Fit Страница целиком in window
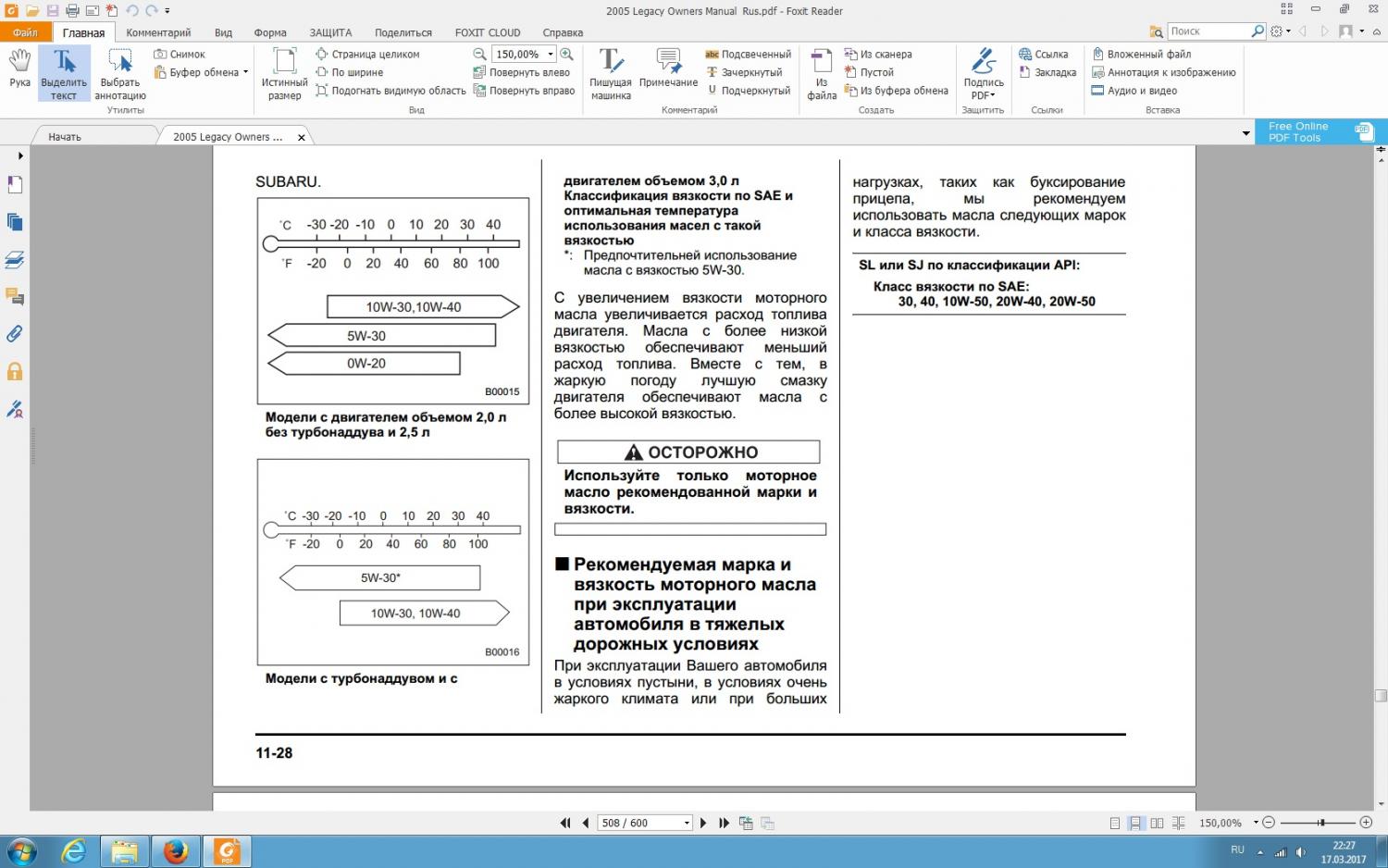This screenshot has width=1388, height=868. [367, 55]
